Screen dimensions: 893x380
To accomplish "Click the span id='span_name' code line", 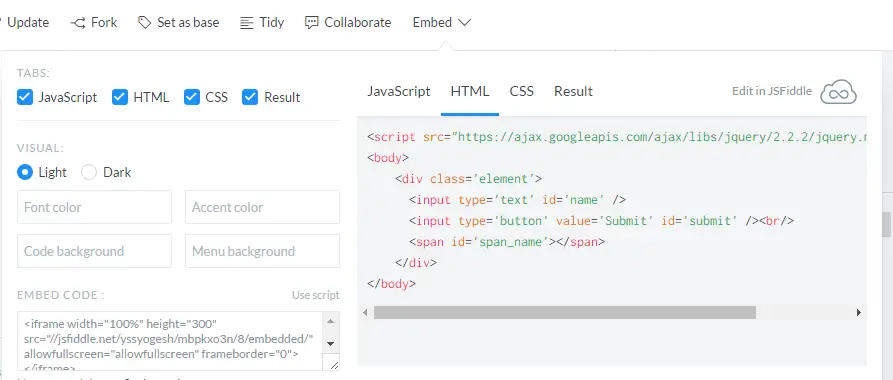I will click(x=506, y=242).
